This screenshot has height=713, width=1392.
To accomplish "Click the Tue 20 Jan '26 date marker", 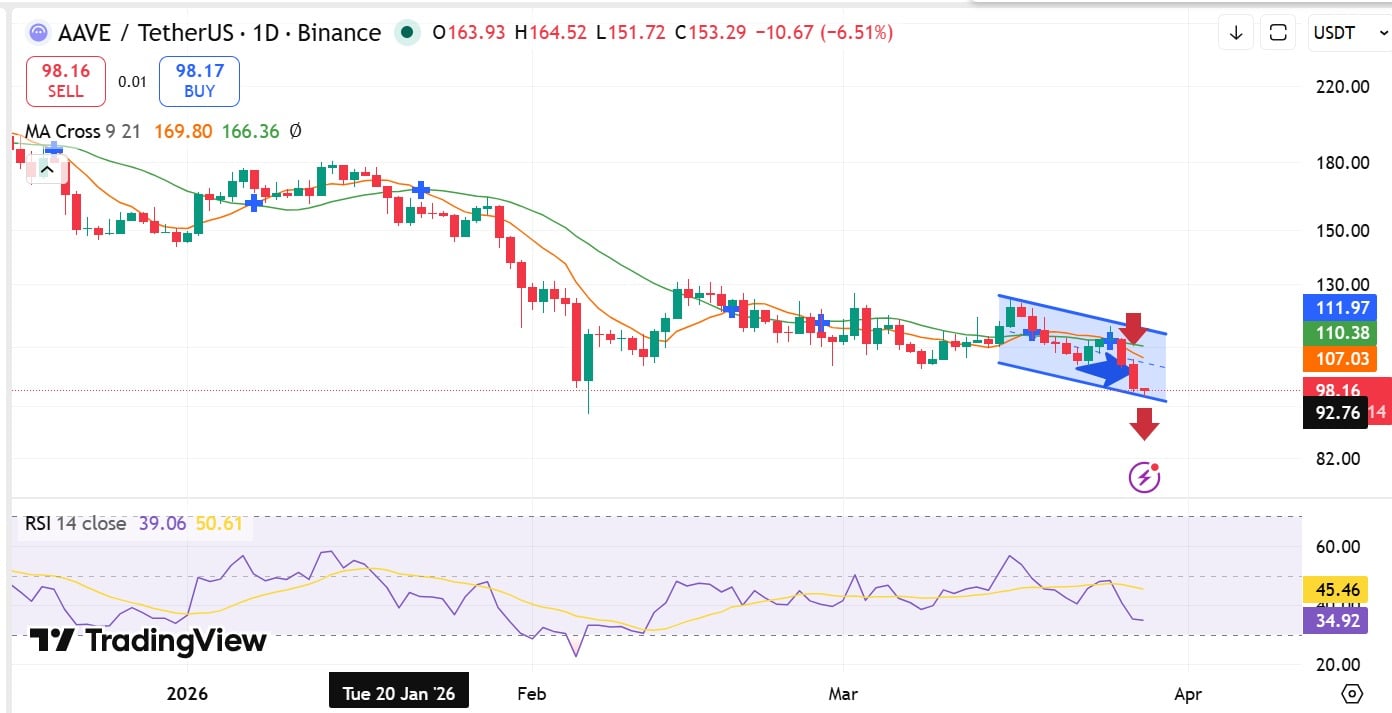I will coord(399,691).
